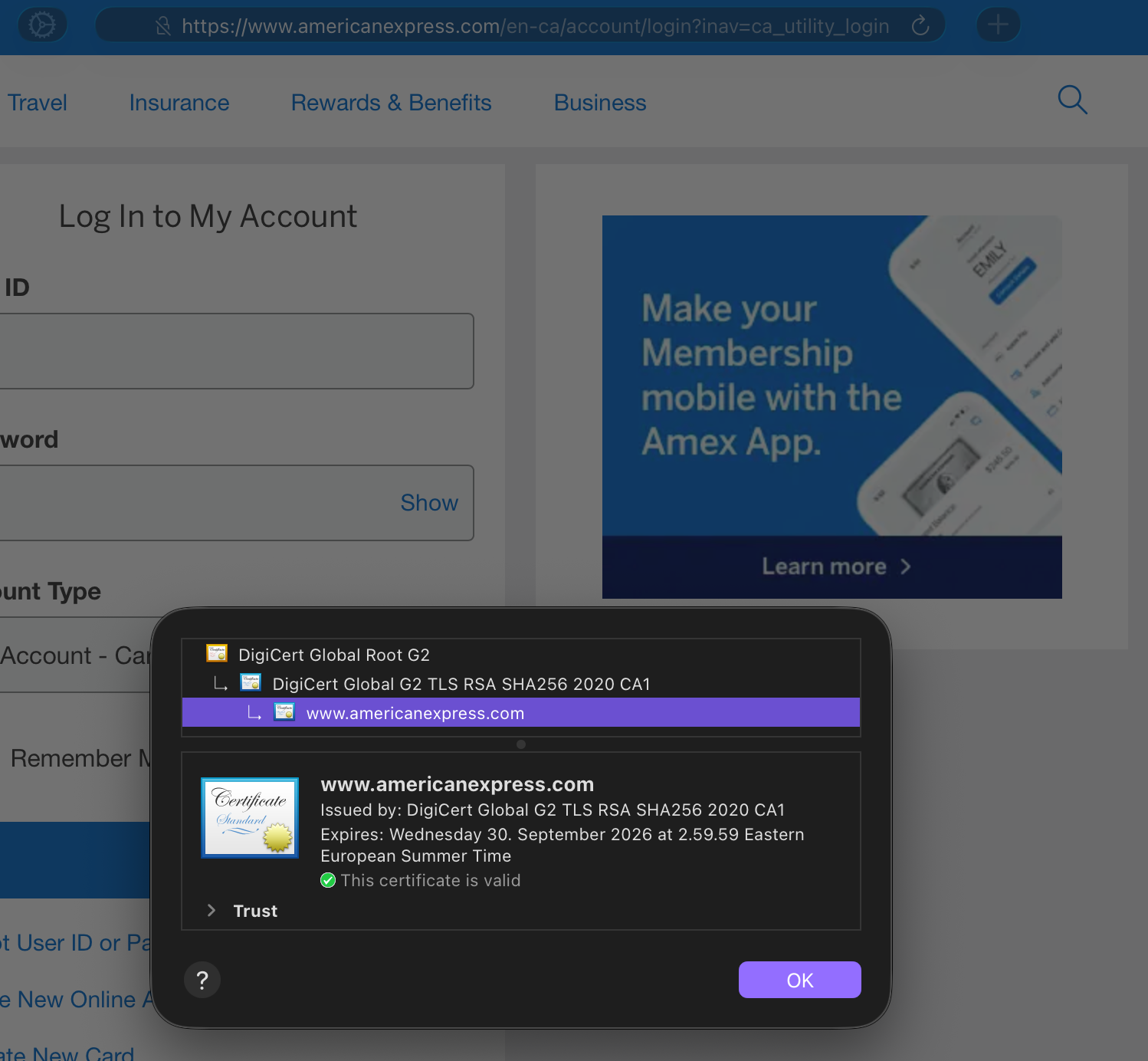Click the search magnifier icon
1148x1061 pixels.
pos(1072,100)
